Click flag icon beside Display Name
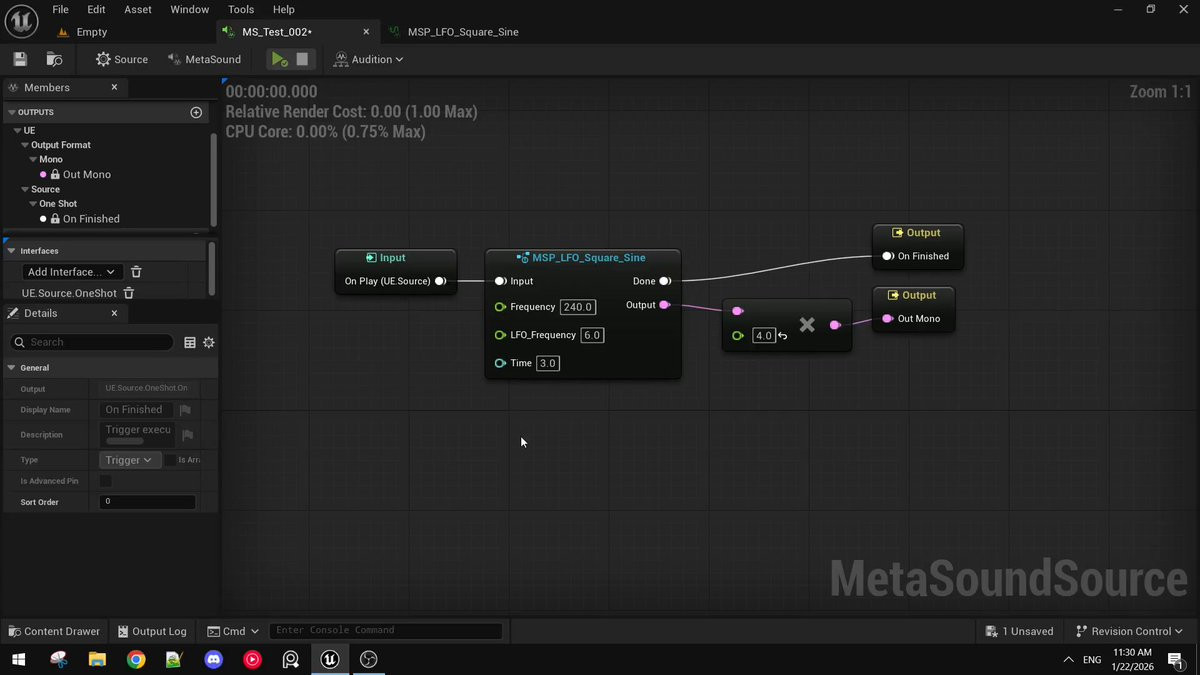The image size is (1200, 675). pyautogui.click(x=185, y=410)
